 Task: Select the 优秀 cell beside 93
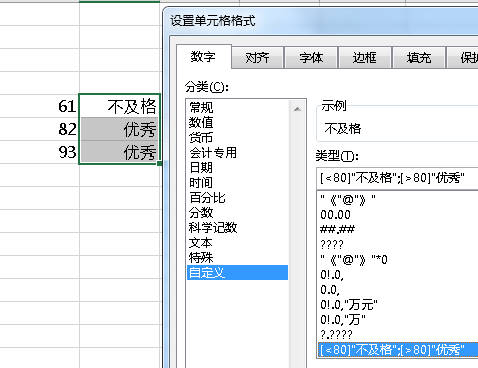(x=120, y=152)
